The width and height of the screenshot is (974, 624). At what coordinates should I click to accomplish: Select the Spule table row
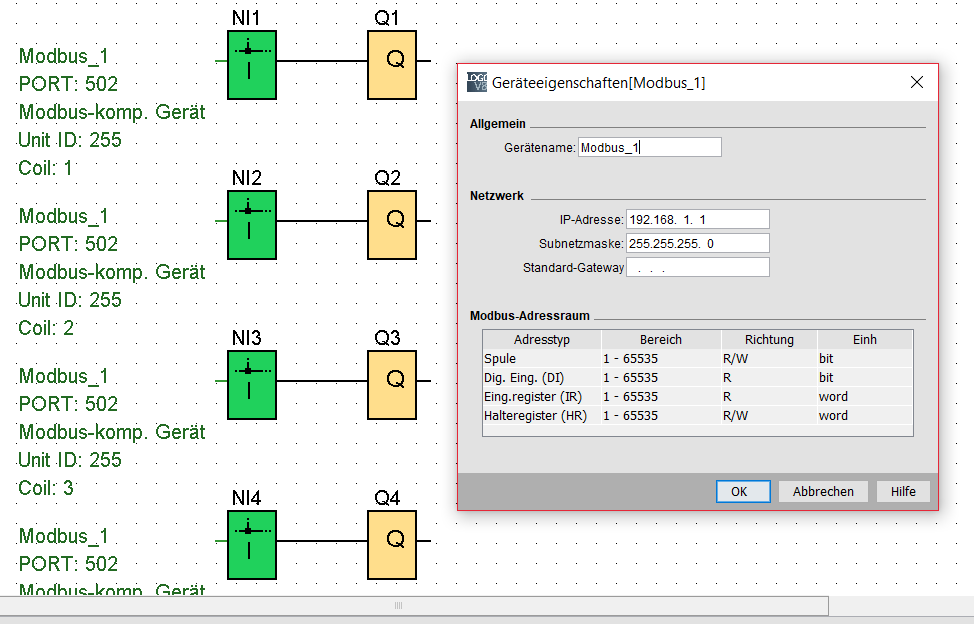pos(698,358)
